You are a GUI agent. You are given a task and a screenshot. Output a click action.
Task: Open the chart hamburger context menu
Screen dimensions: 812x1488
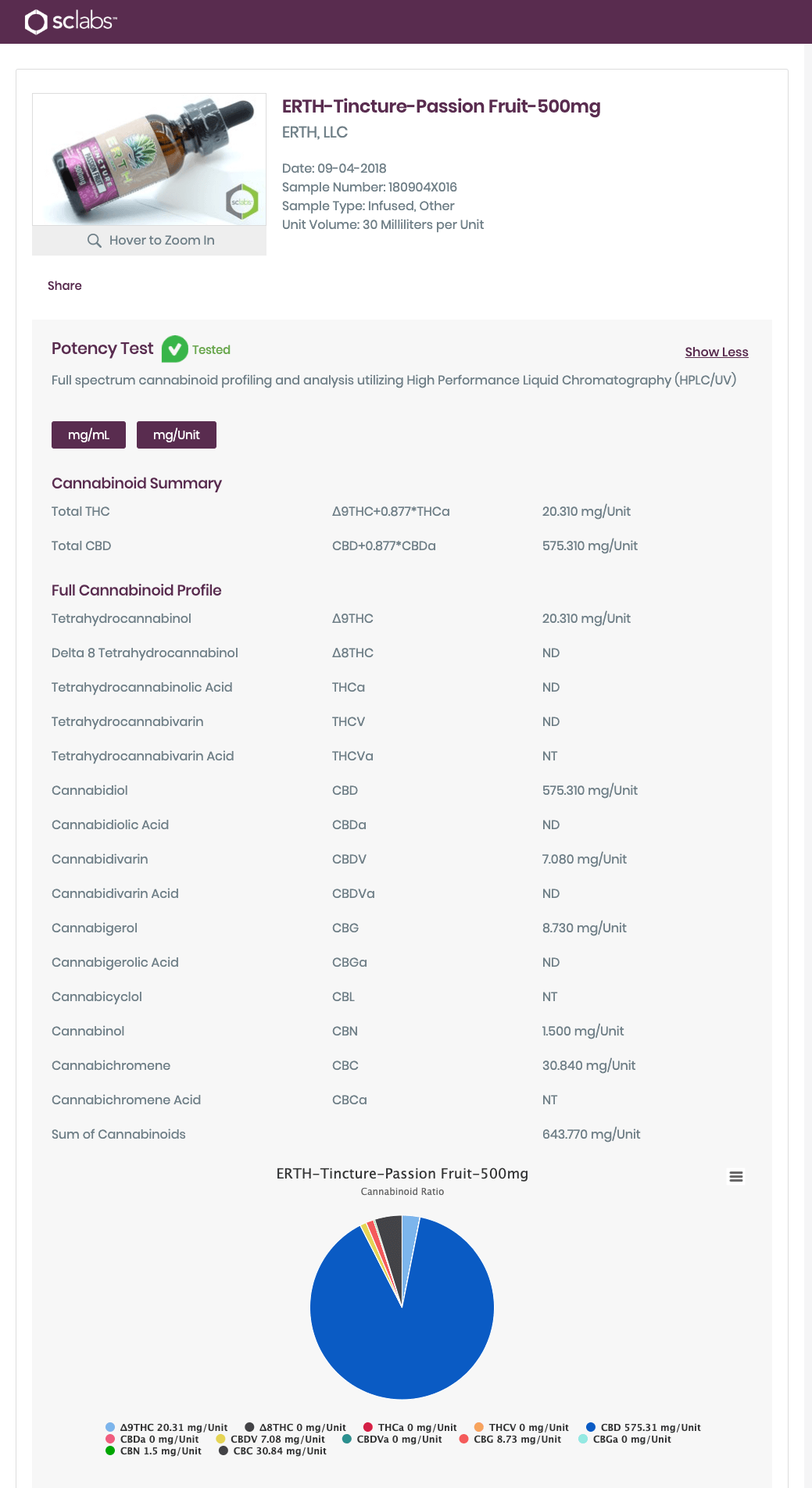click(x=735, y=1176)
